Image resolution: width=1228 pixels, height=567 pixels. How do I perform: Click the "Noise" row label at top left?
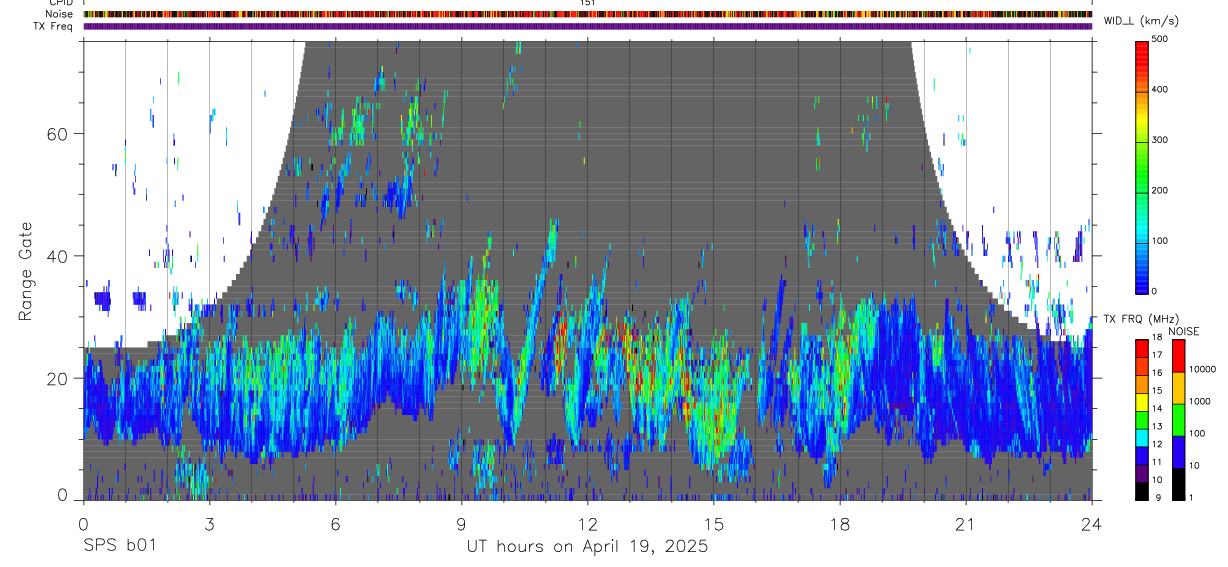click(x=58, y=15)
